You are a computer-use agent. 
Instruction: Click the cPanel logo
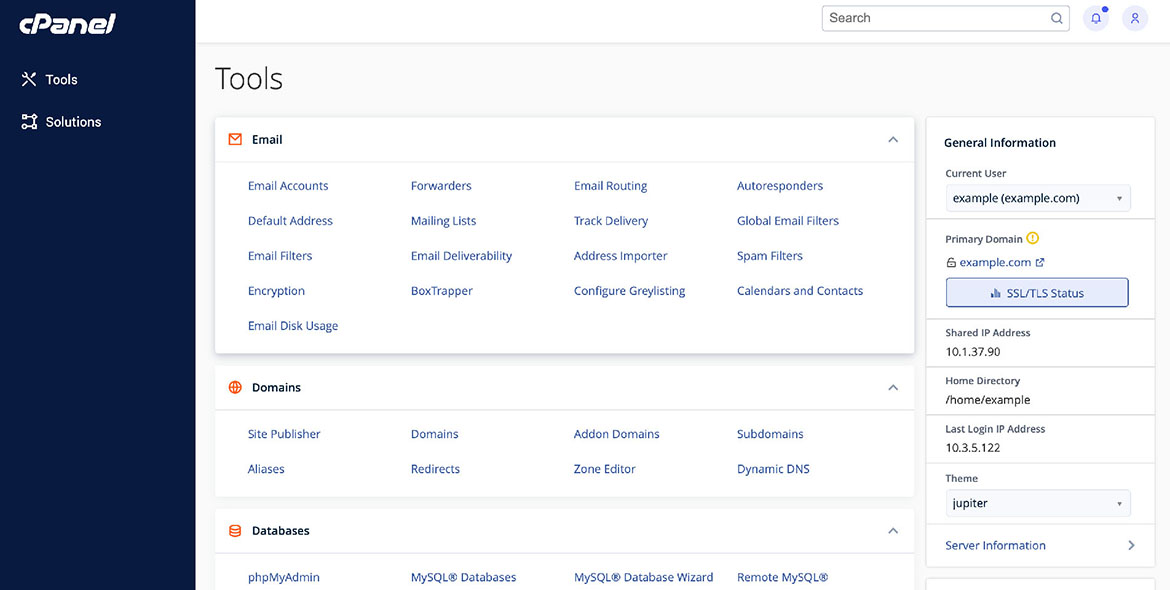[x=67, y=24]
